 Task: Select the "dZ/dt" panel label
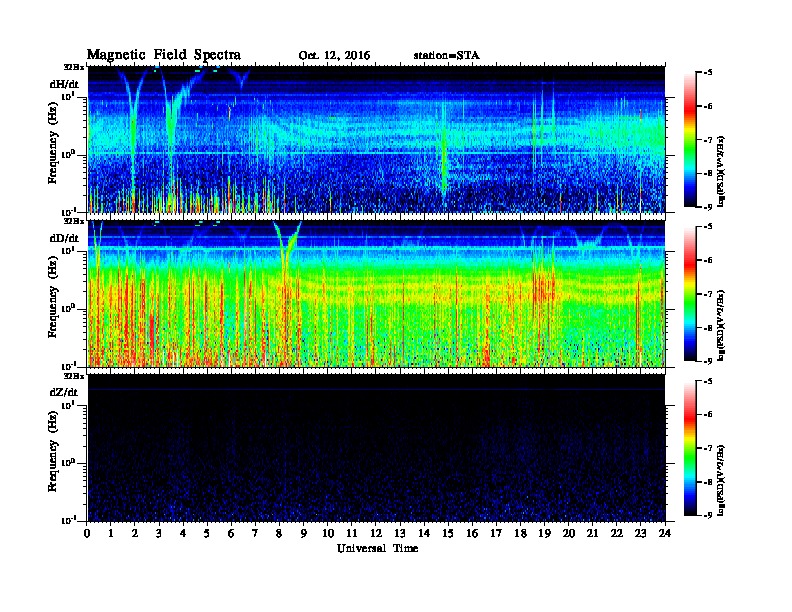(x=64, y=392)
